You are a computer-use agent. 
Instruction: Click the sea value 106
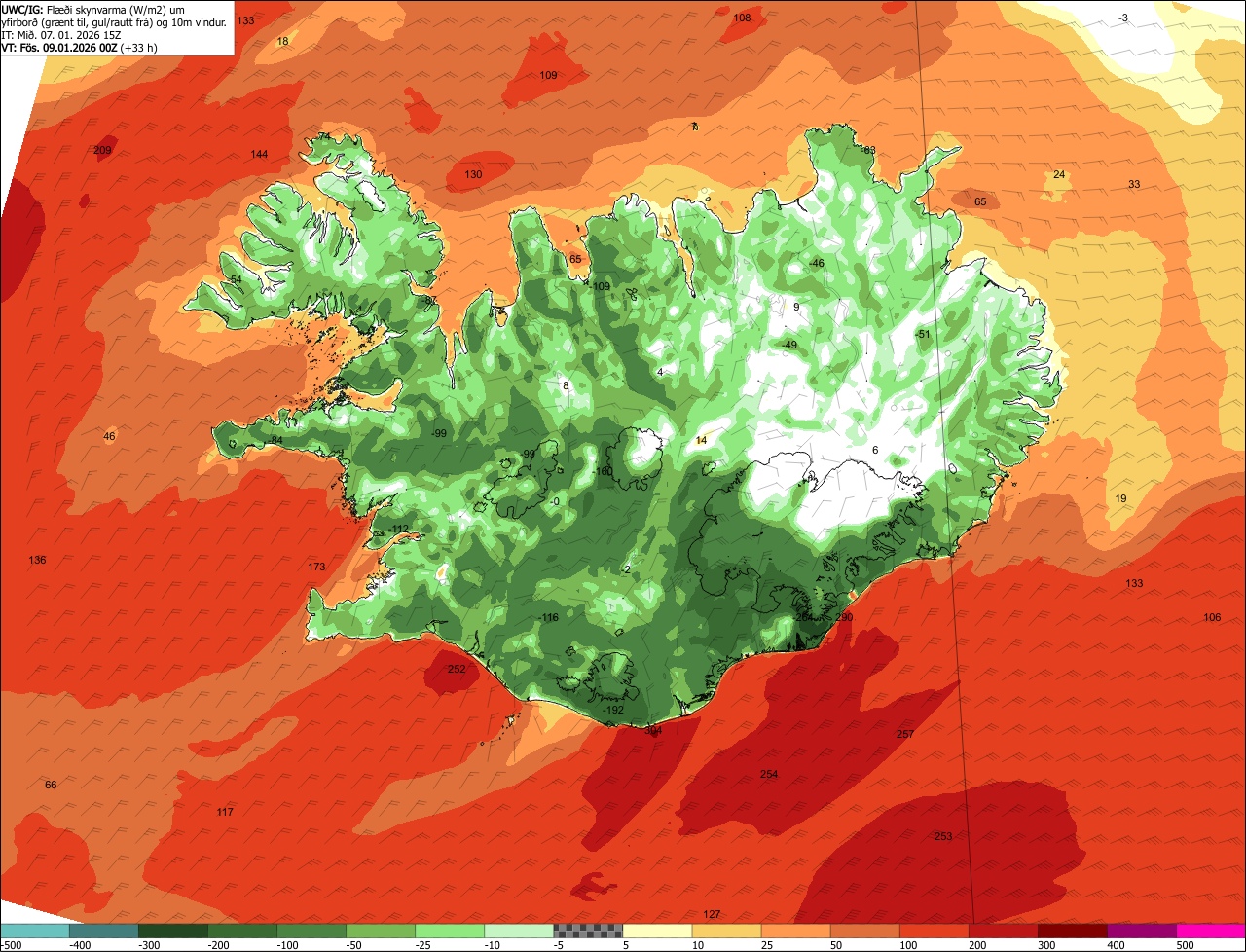point(1212,617)
